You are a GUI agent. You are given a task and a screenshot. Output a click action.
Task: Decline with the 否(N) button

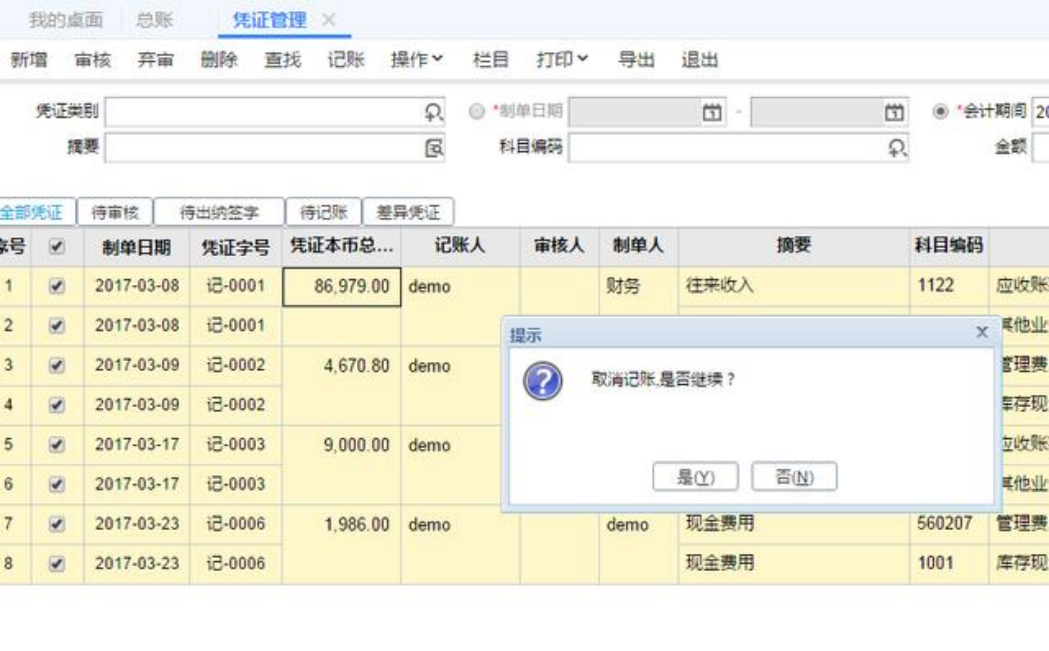[x=794, y=477]
